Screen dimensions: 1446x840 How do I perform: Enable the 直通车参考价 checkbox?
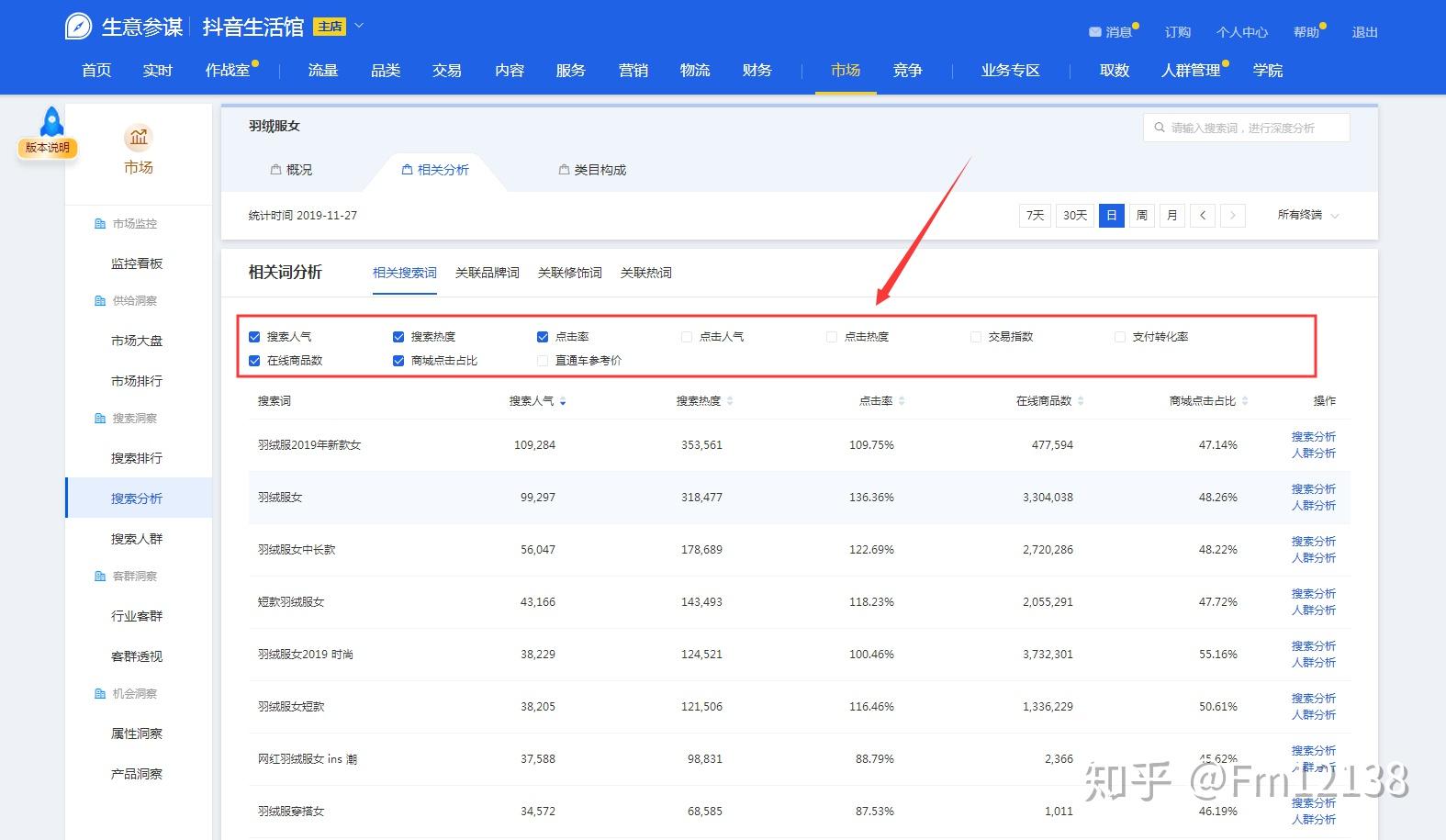pos(543,361)
